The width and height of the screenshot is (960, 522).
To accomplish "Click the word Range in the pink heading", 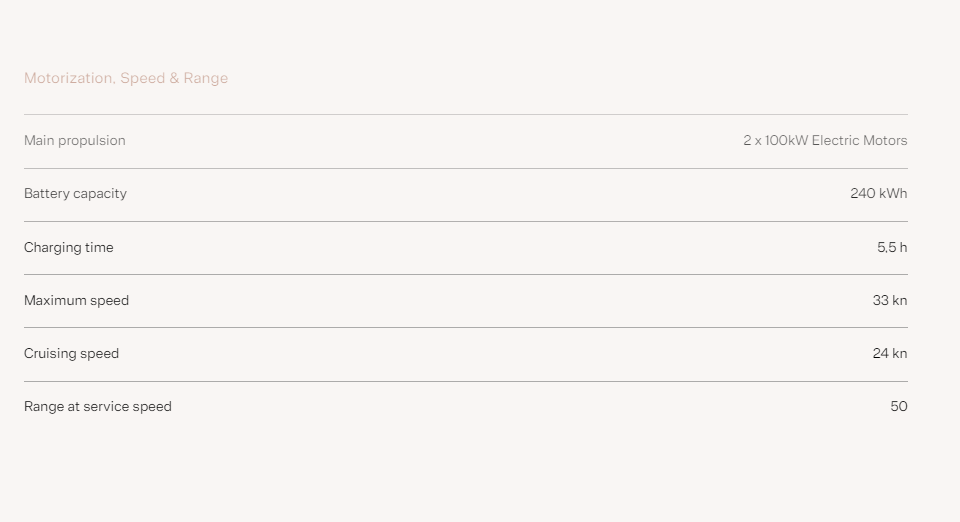I will click(x=206, y=79).
